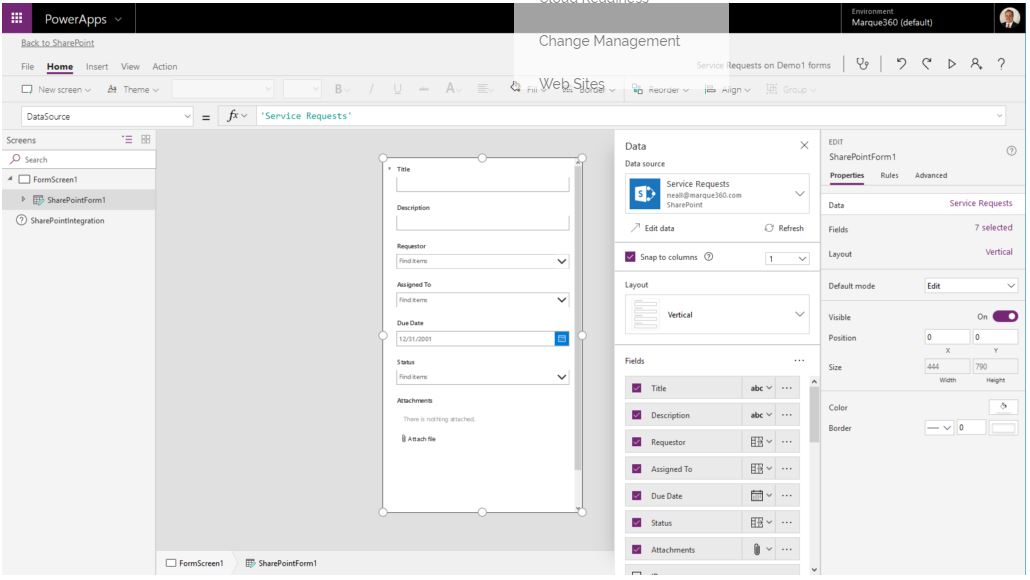Open the Fields section more options ellipsis
This screenshot has width=1030, height=580.
coord(799,361)
